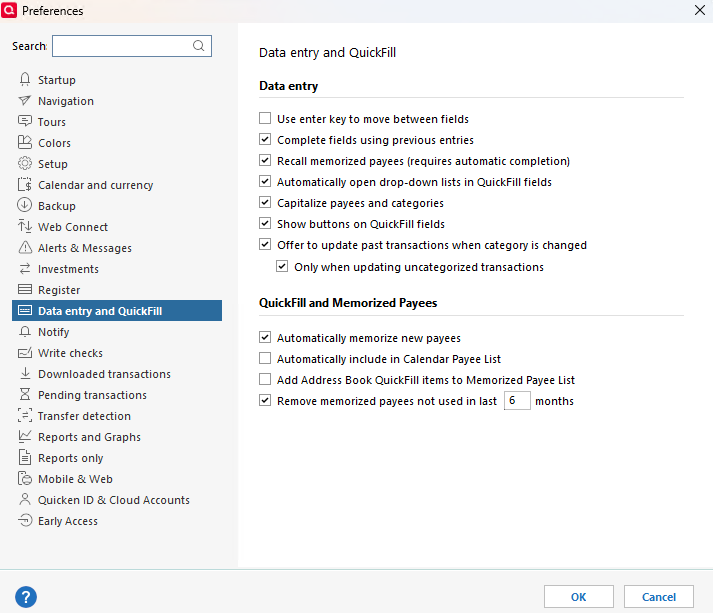Click the QuickFill and Memorized Payees heading

(x=348, y=303)
